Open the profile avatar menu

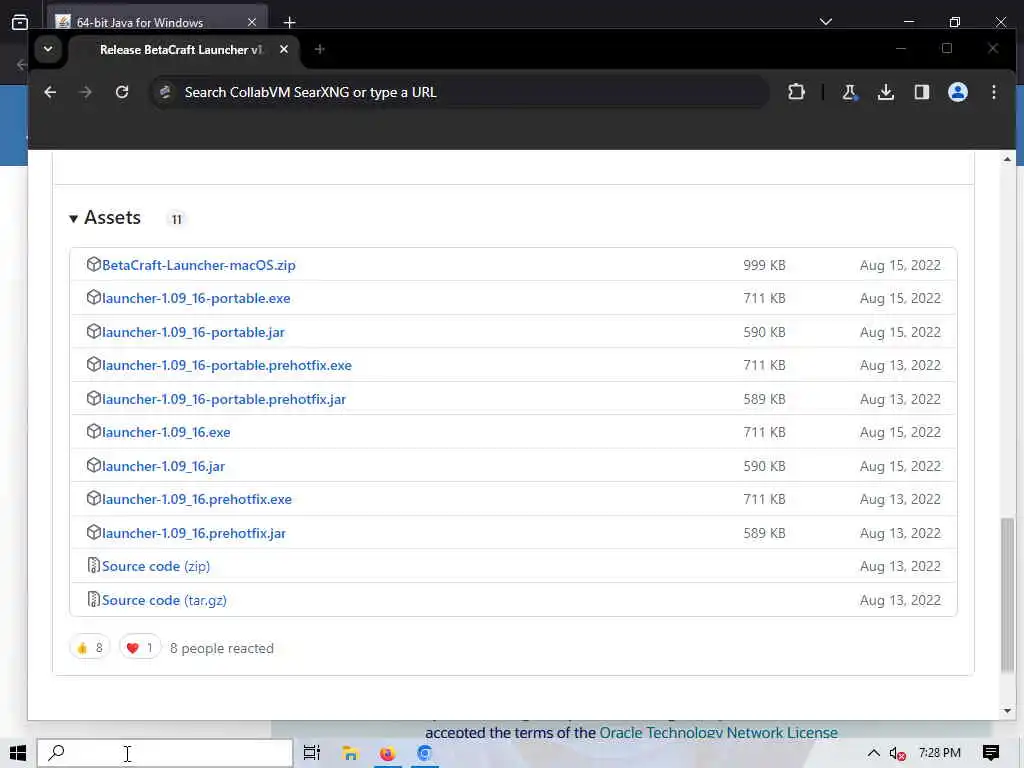pyautogui.click(x=957, y=92)
